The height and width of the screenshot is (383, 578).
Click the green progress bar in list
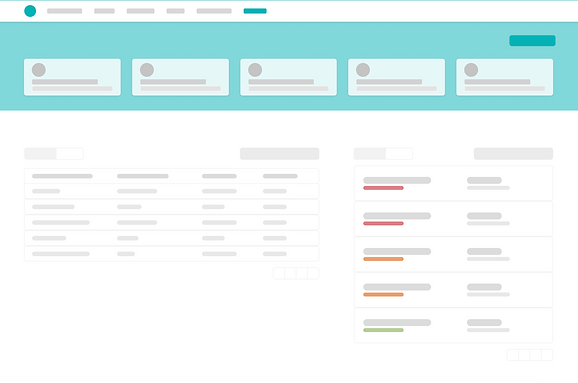click(x=383, y=330)
